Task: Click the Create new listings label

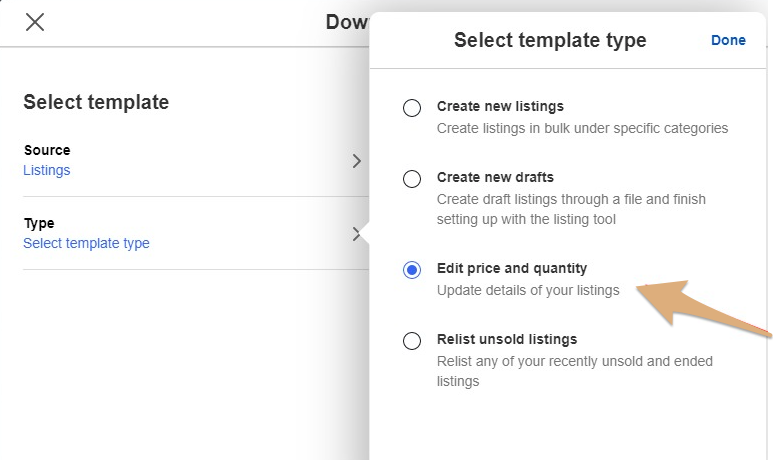Action: coord(500,106)
